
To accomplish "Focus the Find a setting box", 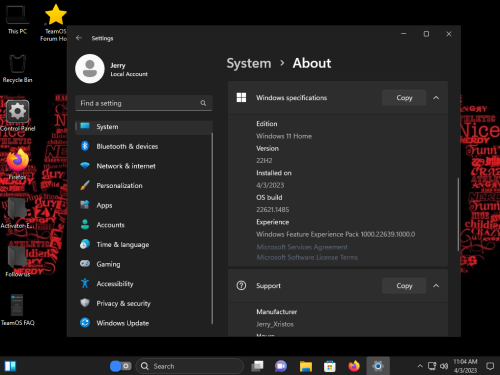I will [x=144, y=103].
